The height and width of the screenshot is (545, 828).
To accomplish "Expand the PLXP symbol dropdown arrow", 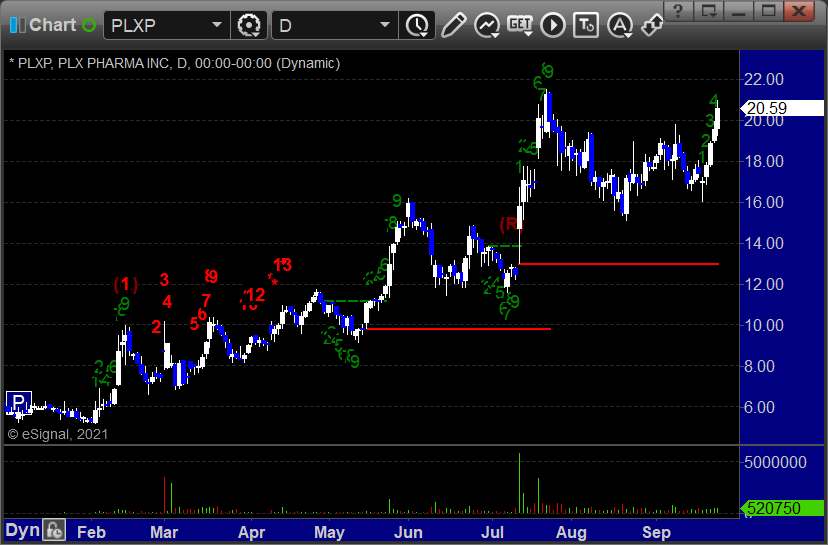I will click(217, 25).
